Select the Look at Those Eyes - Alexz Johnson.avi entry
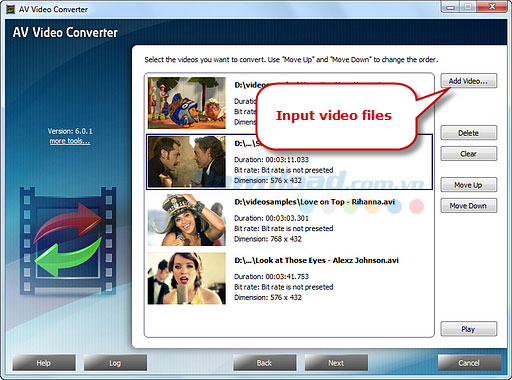 point(289,278)
